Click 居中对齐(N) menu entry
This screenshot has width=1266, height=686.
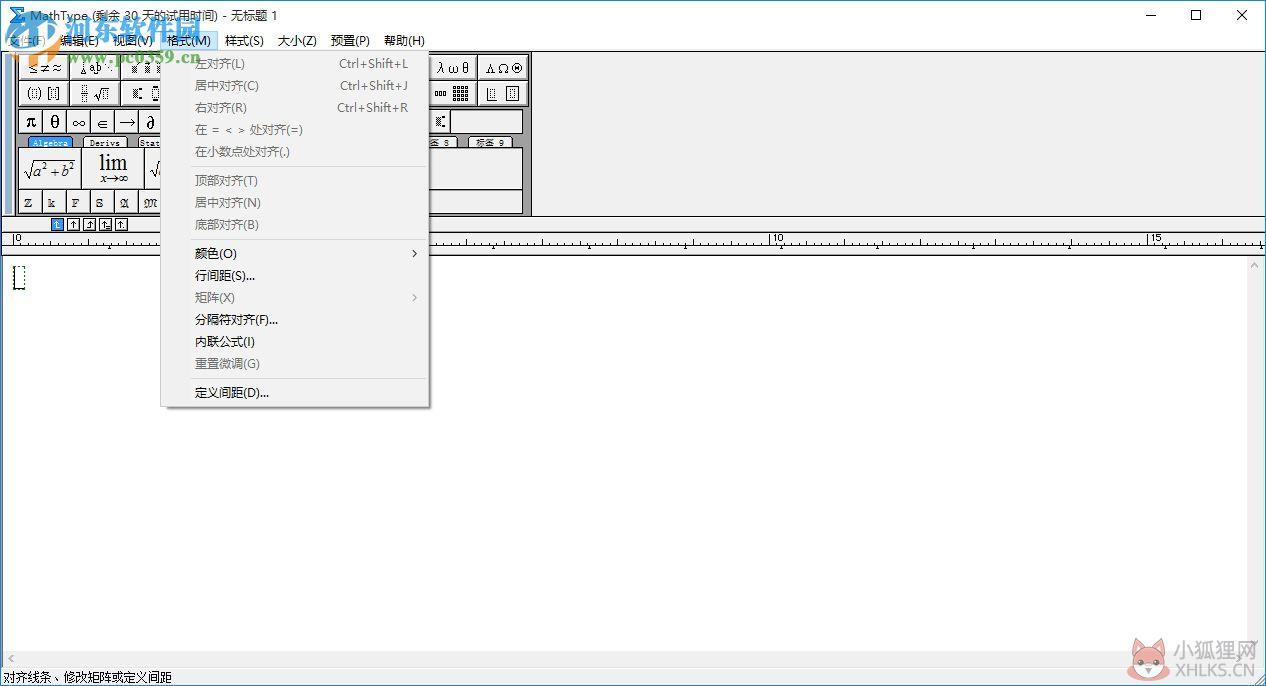point(295,203)
